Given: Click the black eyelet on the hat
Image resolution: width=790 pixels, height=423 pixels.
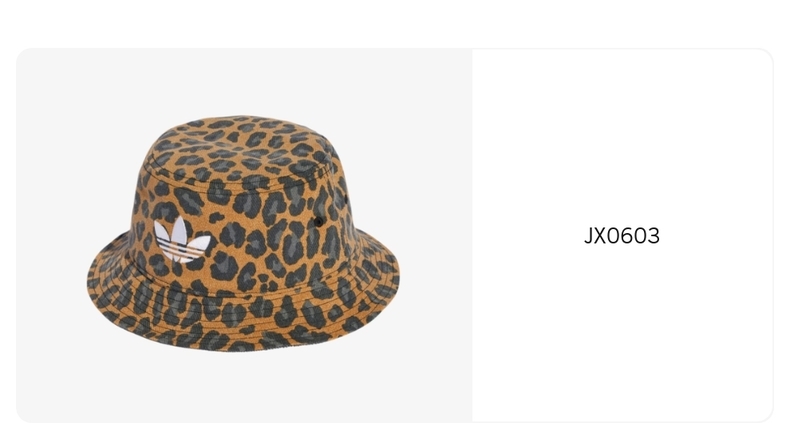Looking at the screenshot, I should [x=318, y=222].
